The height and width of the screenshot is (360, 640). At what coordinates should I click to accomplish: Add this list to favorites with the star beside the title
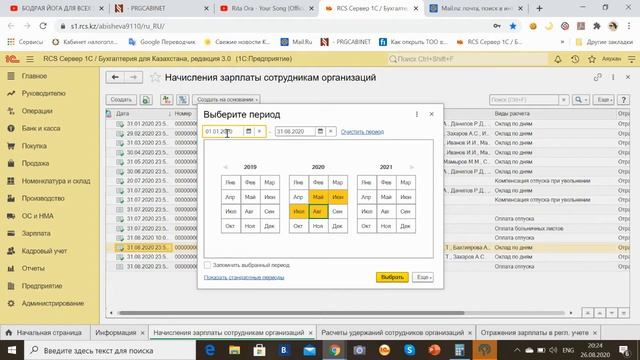coord(155,78)
